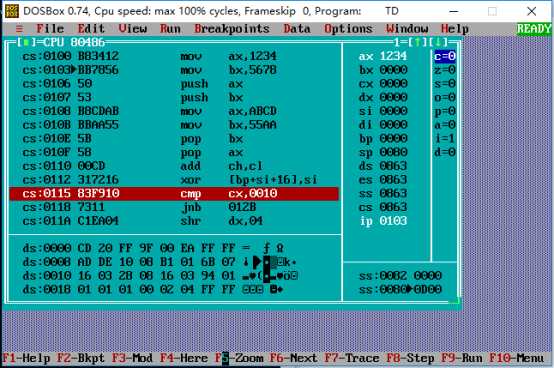Screen dimensions: 554x368
Task: Select stack entry ss:0082 0000
Action: [x=400, y=276]
